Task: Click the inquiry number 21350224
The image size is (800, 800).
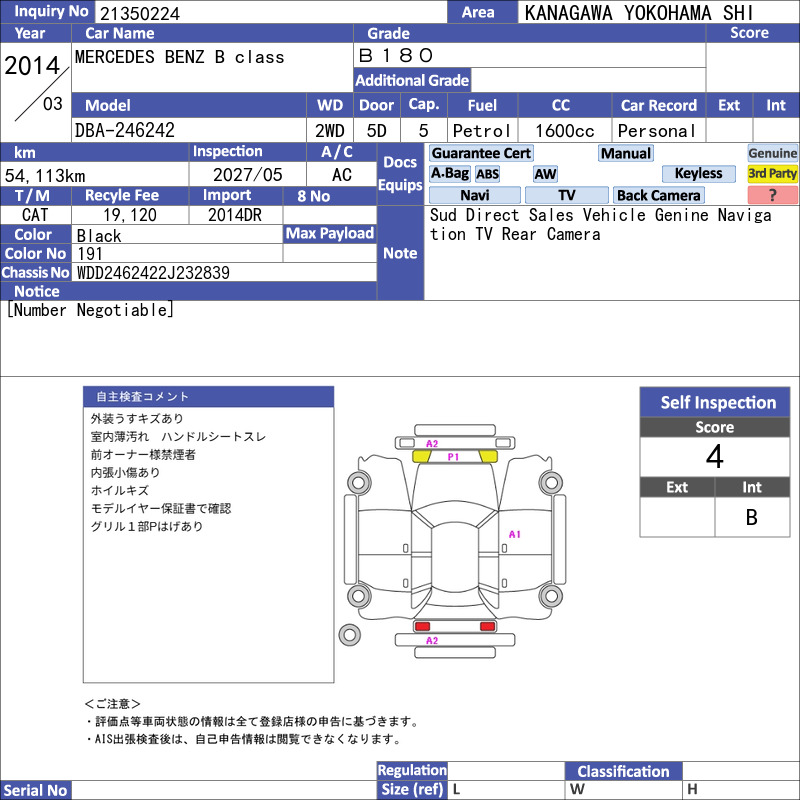Action: (140, 14)
